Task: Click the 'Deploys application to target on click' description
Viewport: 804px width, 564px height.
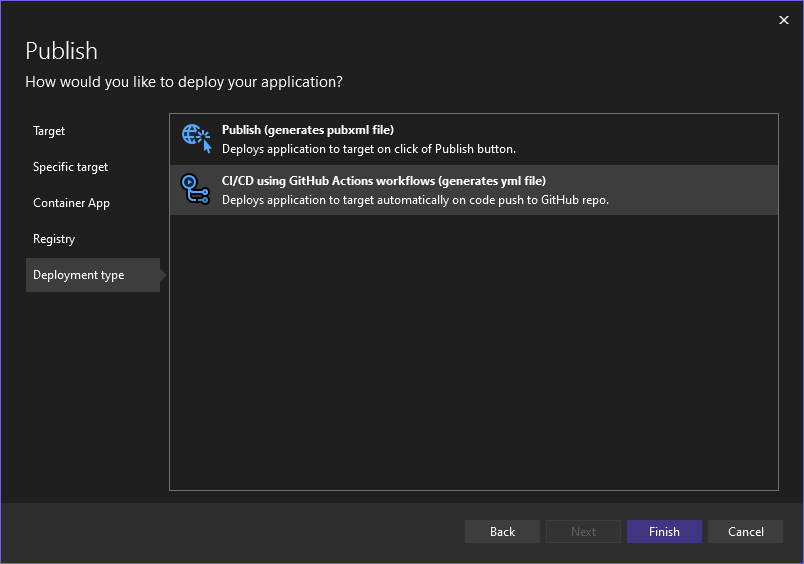Action: [x=369, y=149]
